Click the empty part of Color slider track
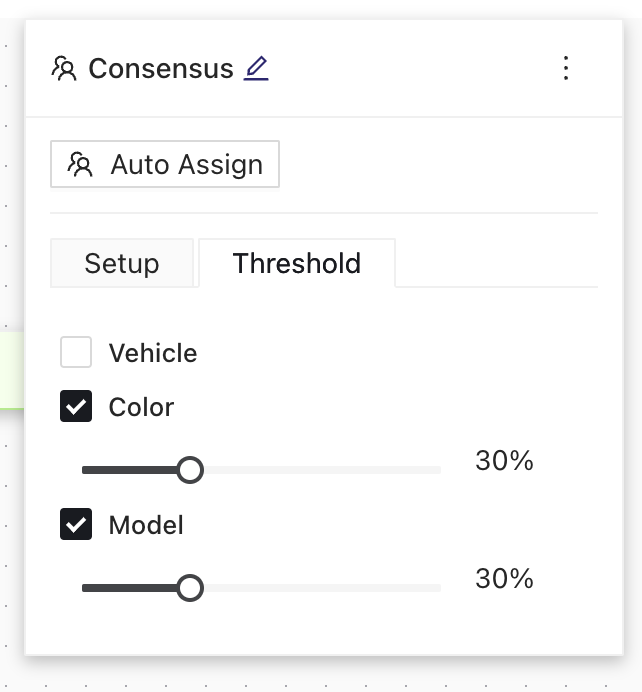This screenshot has height=692, width=642. (x=322, y=470)
